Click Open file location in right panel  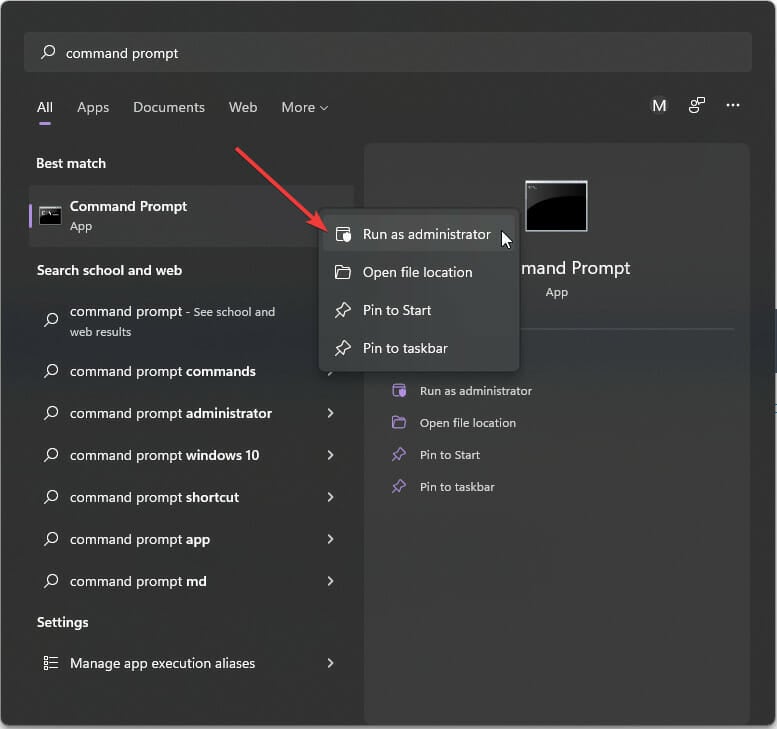[x=467, y=423]
